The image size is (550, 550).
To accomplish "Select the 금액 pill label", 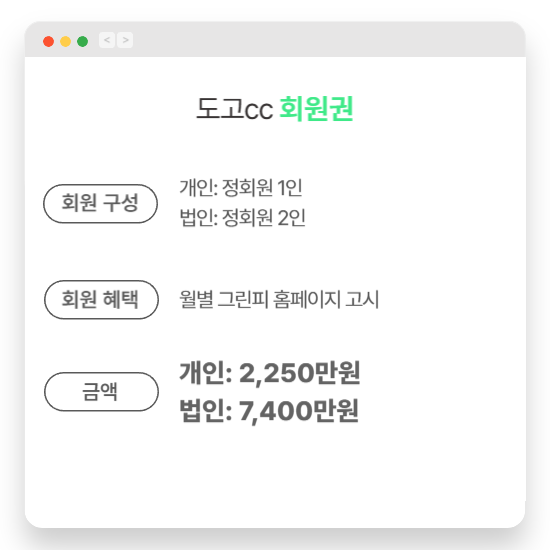I will tap(101, 391).
